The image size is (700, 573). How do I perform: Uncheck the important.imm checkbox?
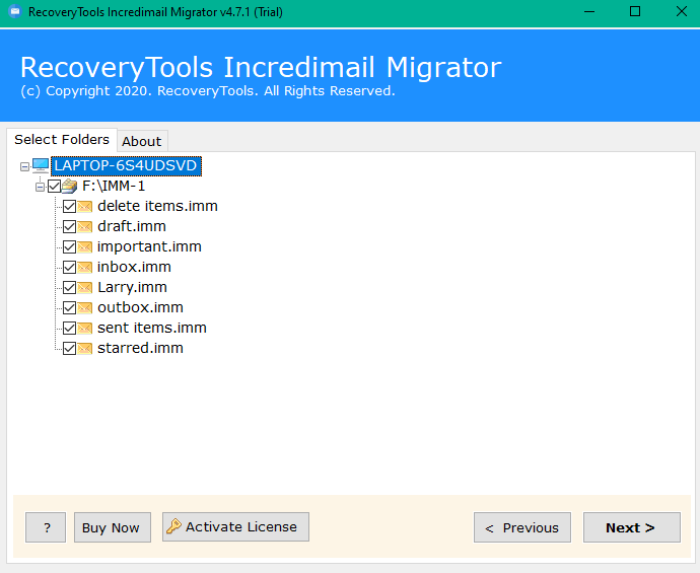tap(69, 247)
